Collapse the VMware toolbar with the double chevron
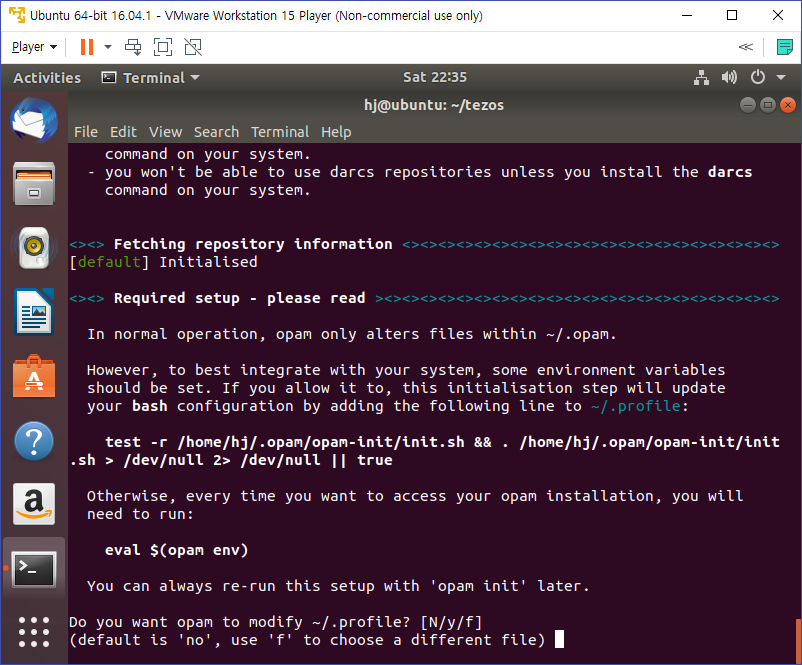The image size is (802, 665). click(746, 47)
